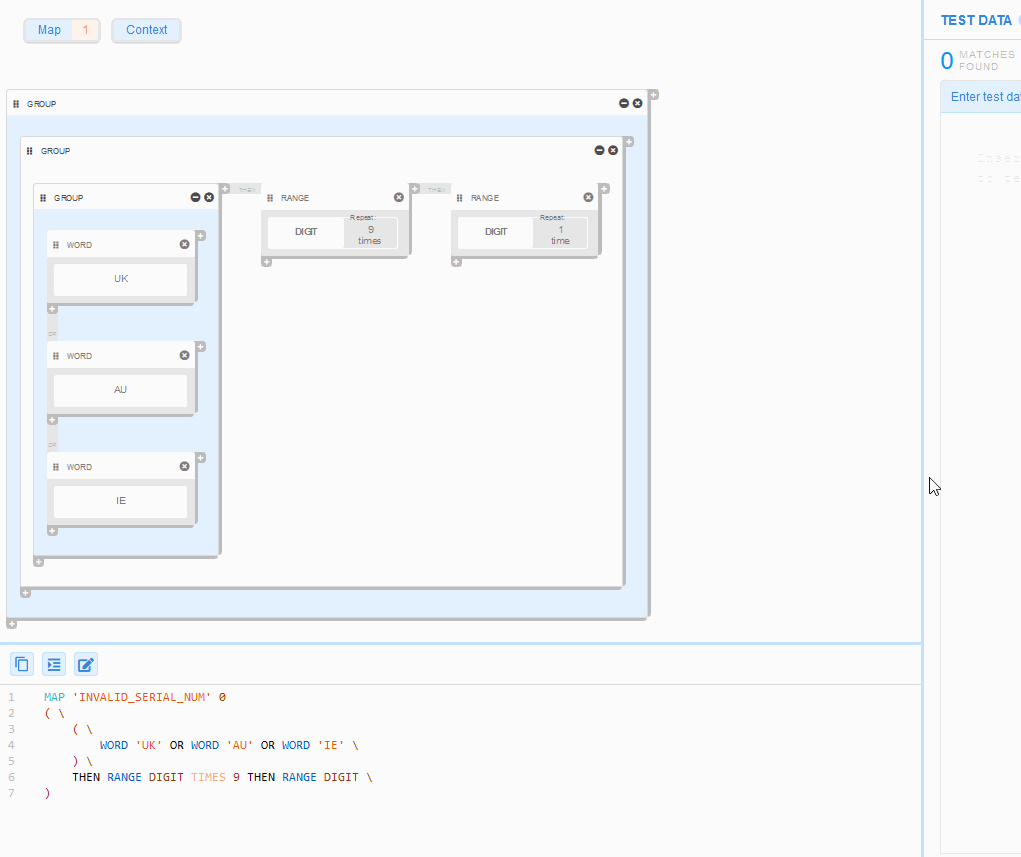Viewport: 1021px width, 857px height.
Task: Add block below WORD IE
Action: coord(53,531)
